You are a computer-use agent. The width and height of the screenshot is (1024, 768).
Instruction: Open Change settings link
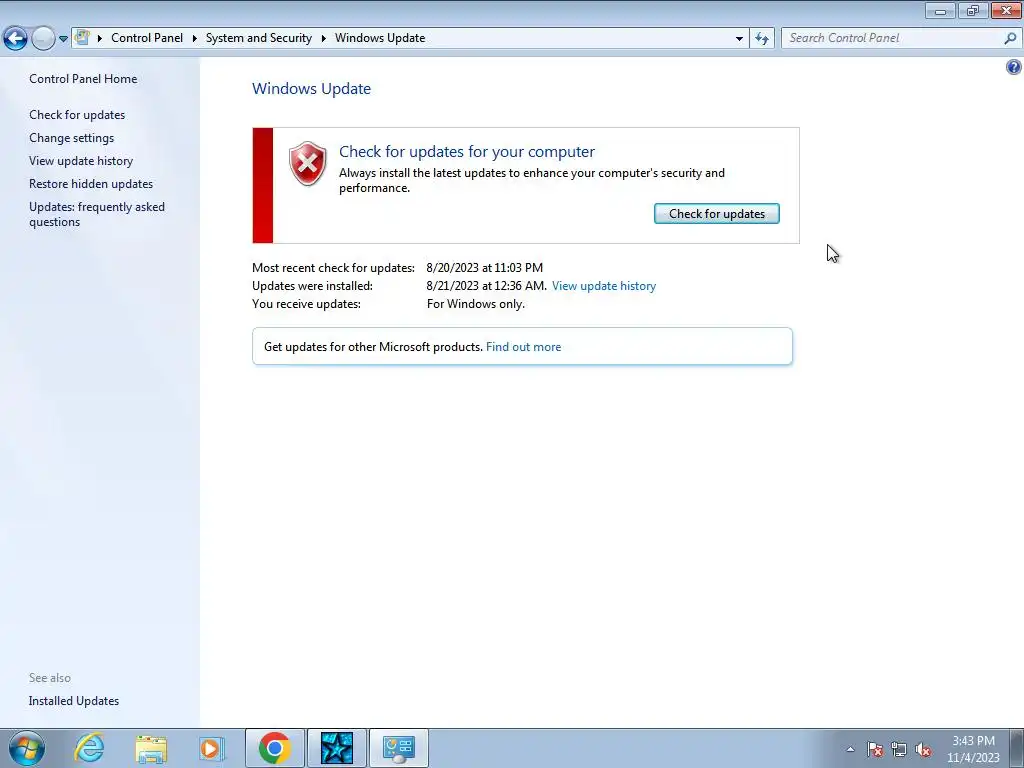(x=71, y=138)
